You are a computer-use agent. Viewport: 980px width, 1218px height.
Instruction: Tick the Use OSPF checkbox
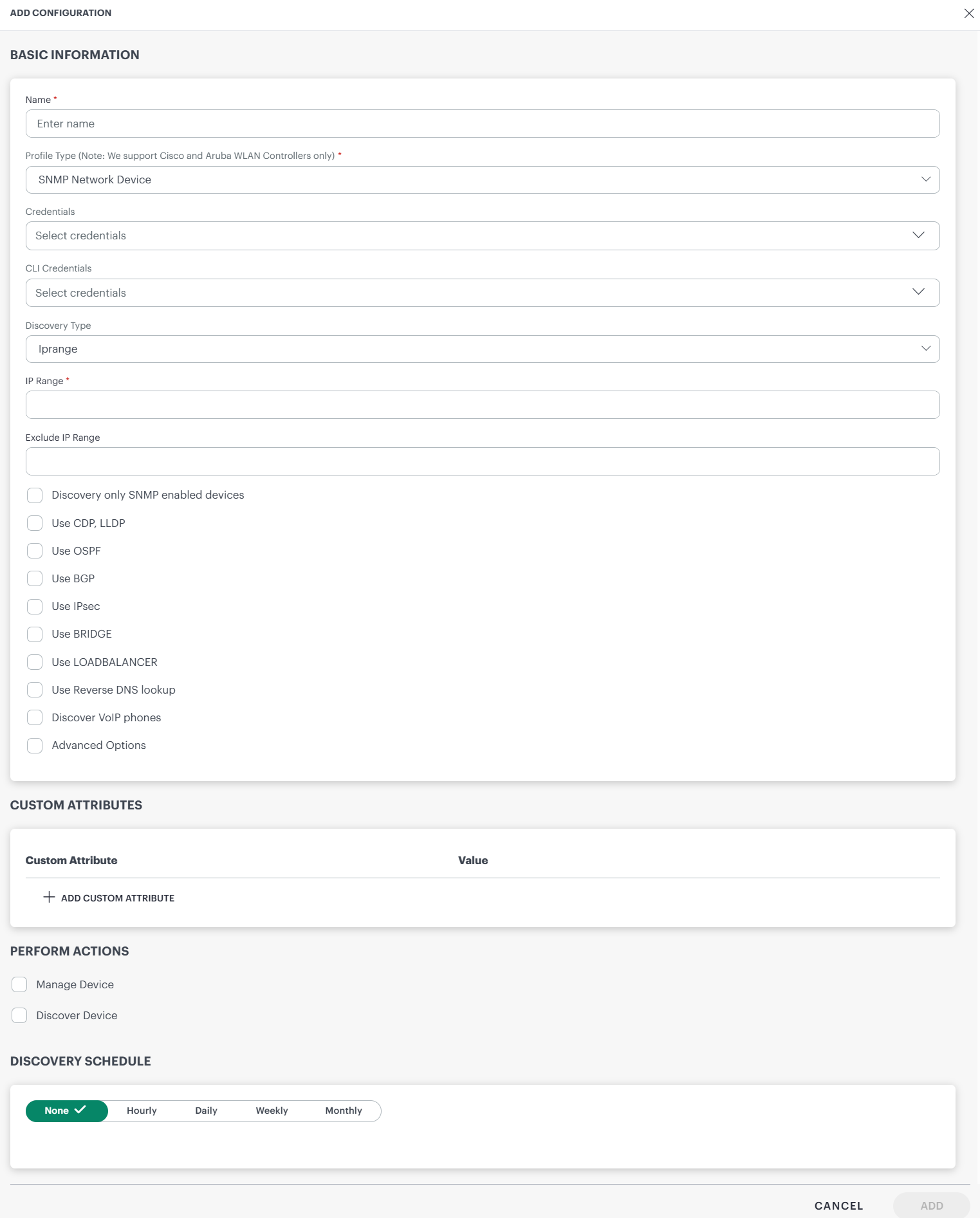coord(35,551)
